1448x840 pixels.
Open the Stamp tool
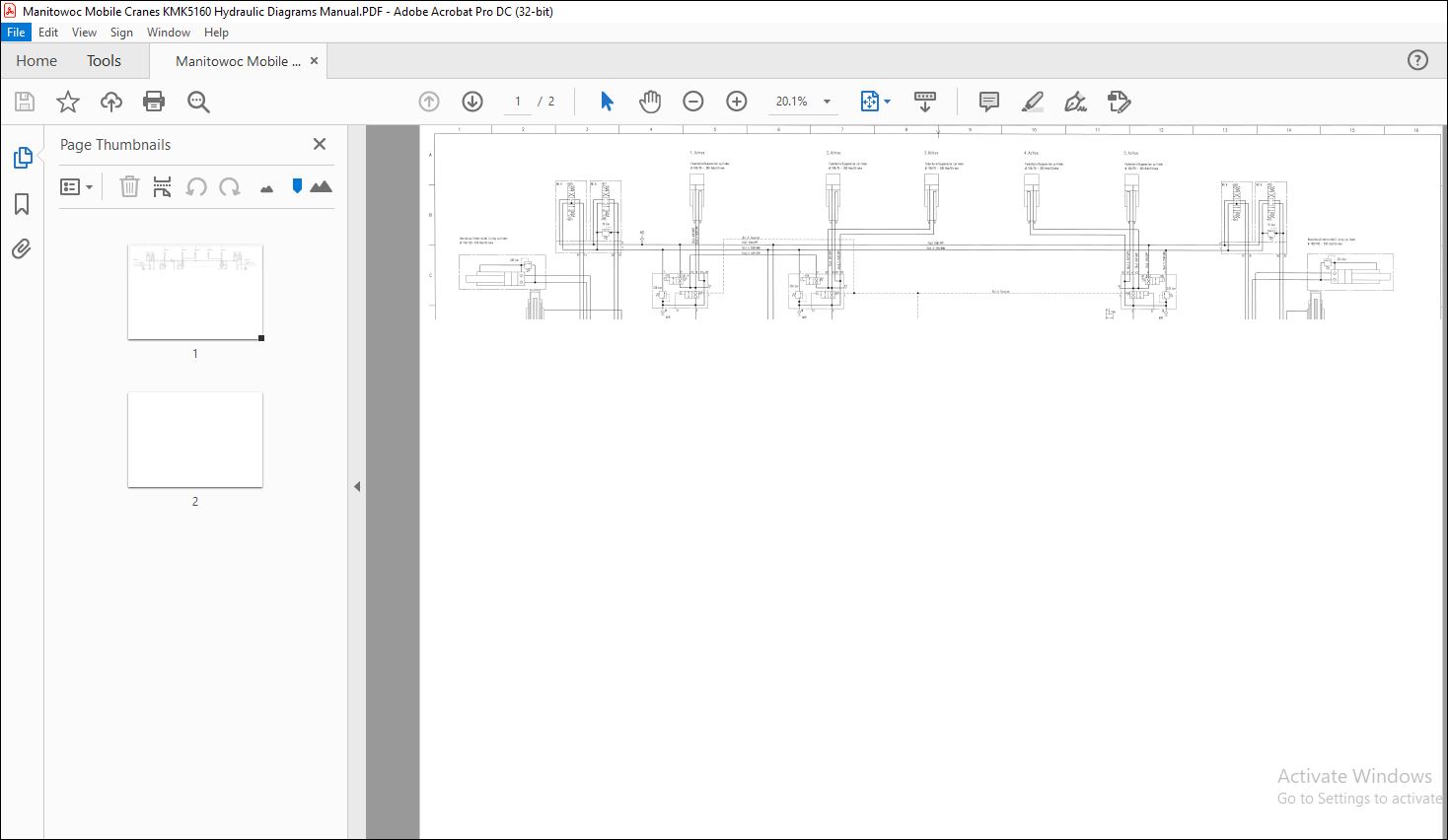(x=1119, y=102)
